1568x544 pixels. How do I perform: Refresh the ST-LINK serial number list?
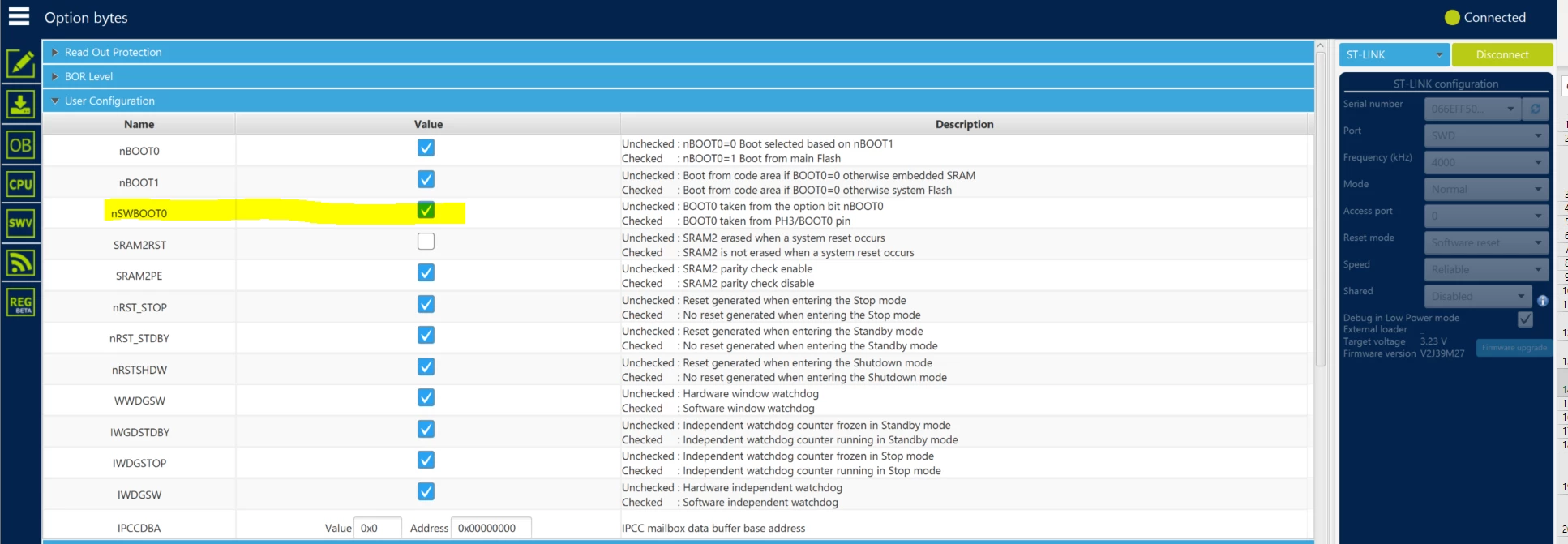(x=1536, y=109)
